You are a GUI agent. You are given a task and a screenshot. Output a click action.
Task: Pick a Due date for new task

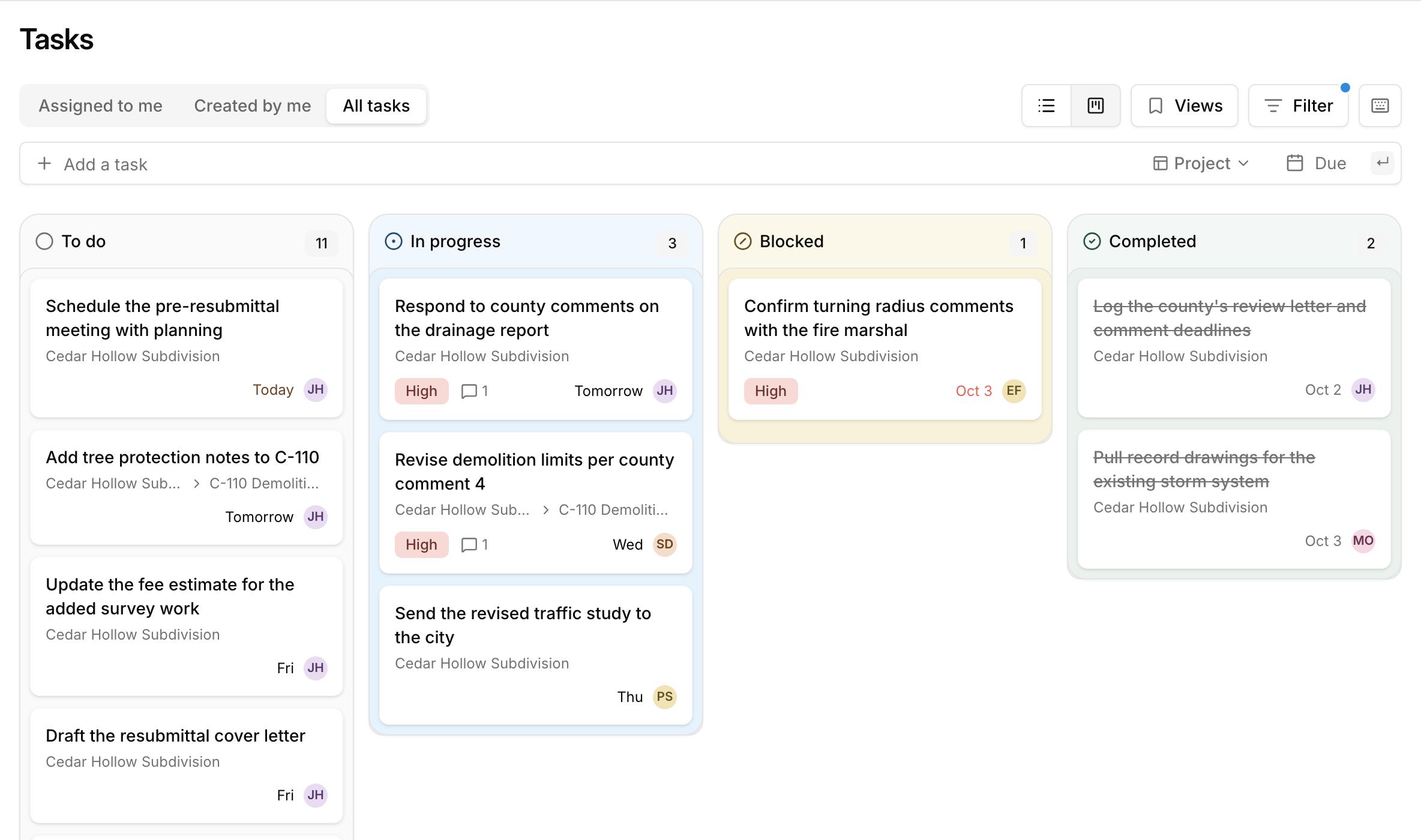[1317, 163]
